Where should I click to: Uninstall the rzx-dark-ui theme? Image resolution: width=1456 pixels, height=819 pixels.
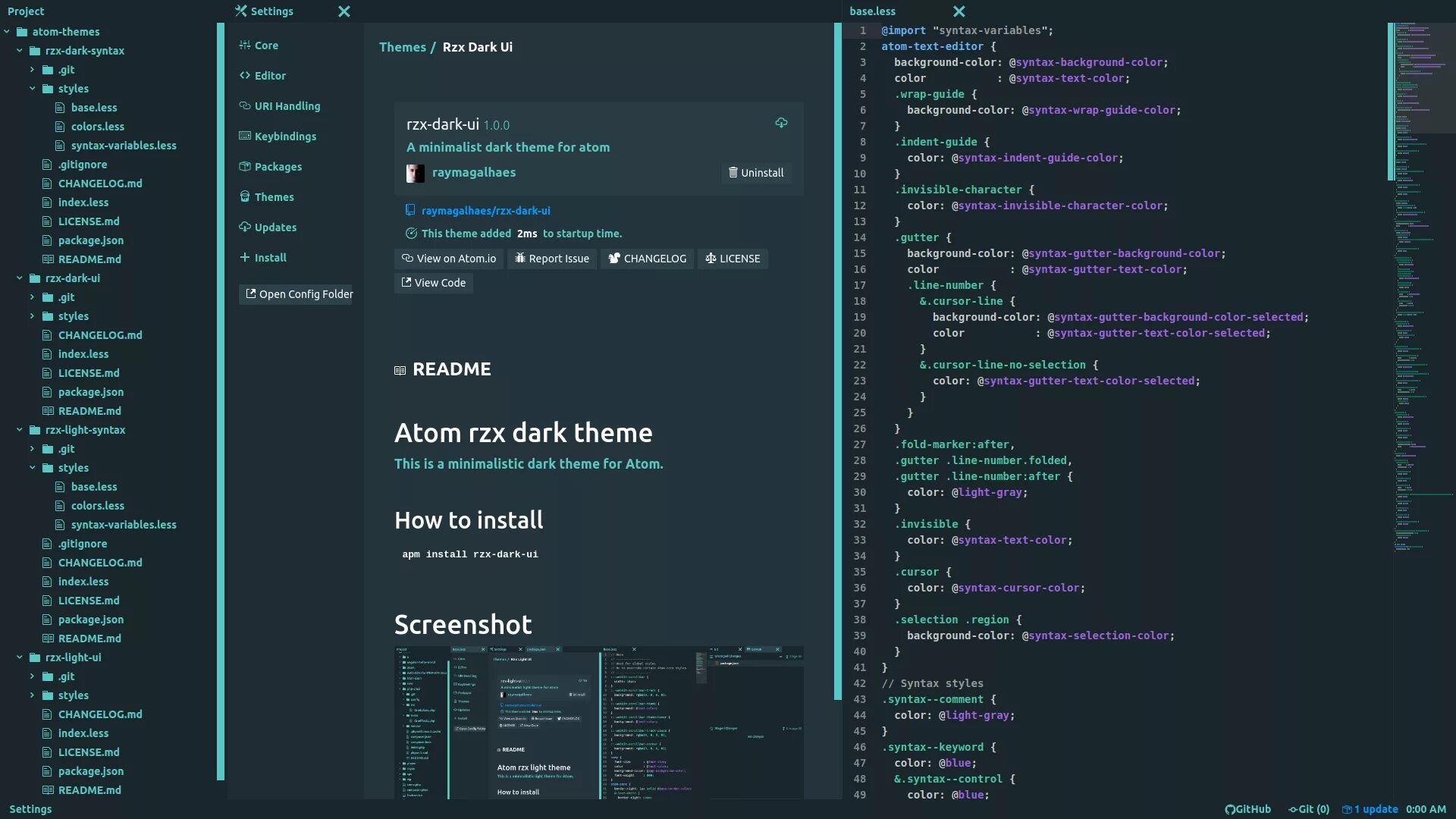pos(756,173)
